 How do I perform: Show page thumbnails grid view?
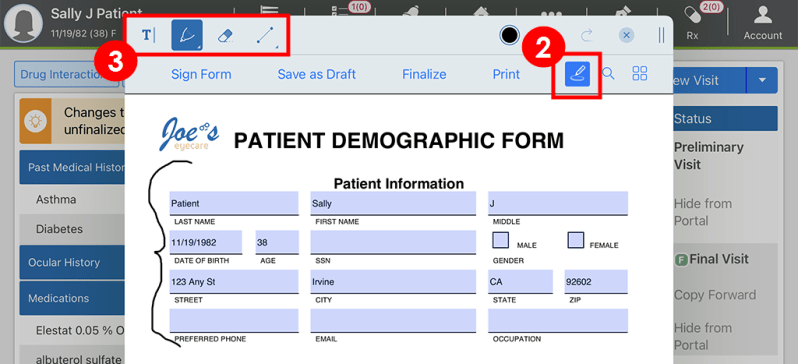[639, 74]
